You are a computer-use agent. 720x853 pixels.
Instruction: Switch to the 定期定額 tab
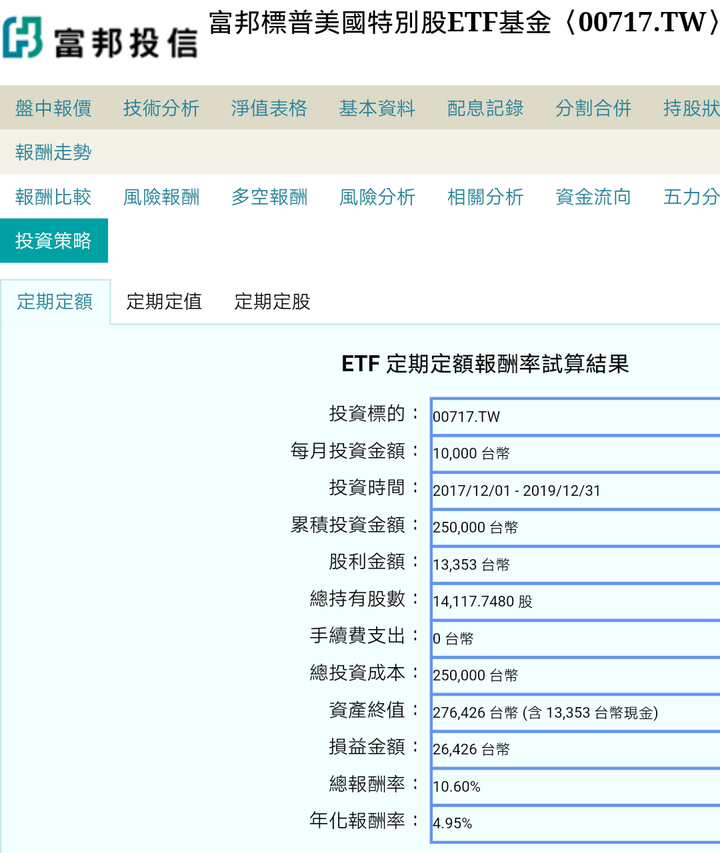(x=55, y=301)
